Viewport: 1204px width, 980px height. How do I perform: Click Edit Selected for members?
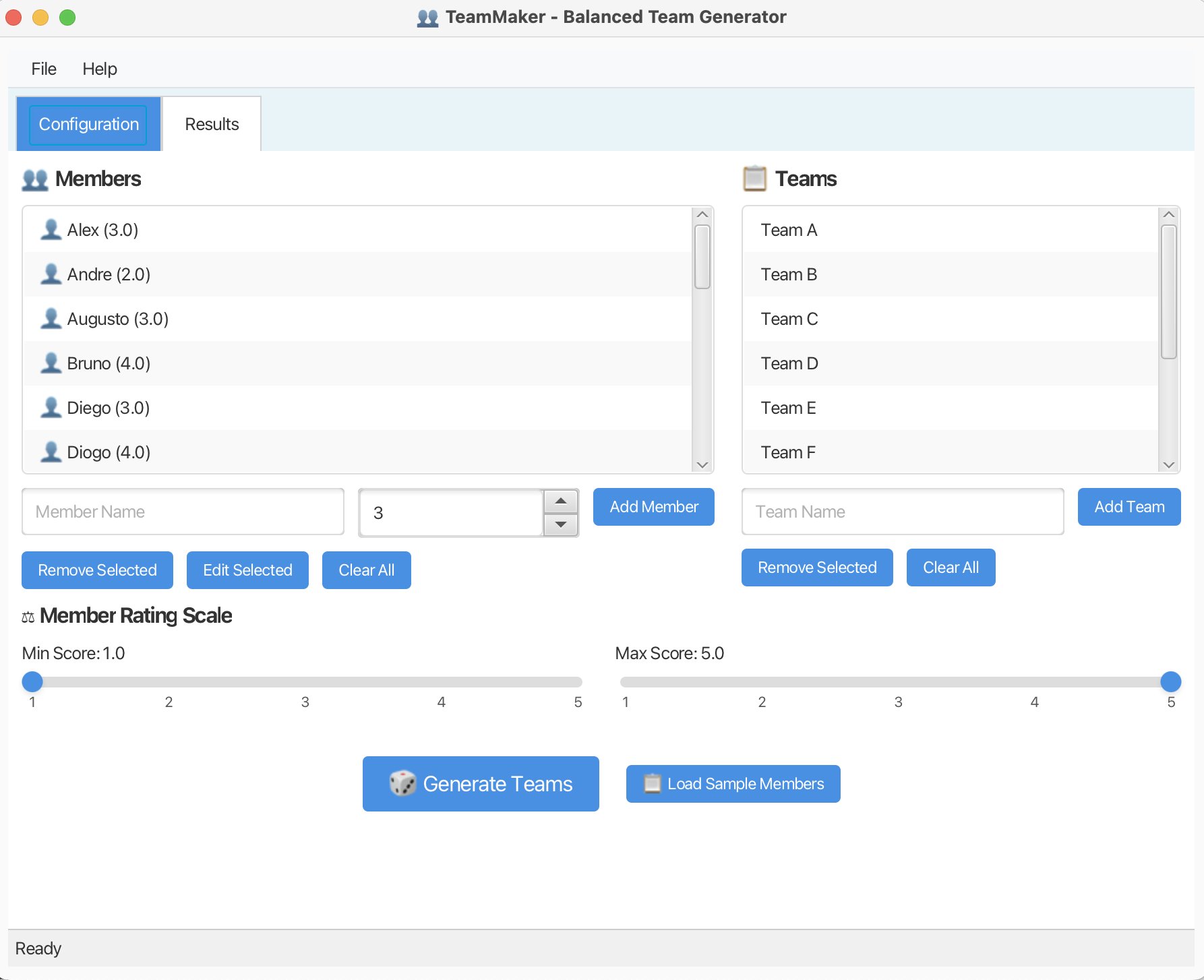[247, 570]
